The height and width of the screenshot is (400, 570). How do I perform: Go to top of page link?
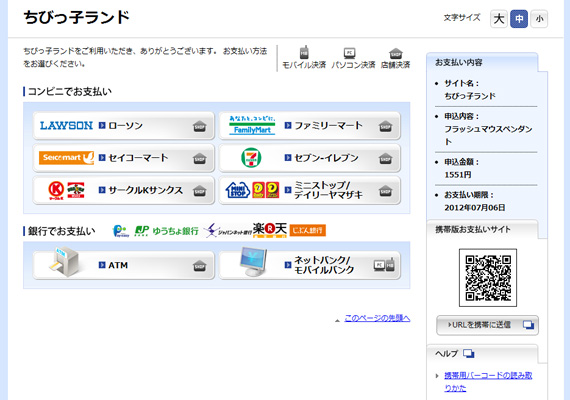377,318
